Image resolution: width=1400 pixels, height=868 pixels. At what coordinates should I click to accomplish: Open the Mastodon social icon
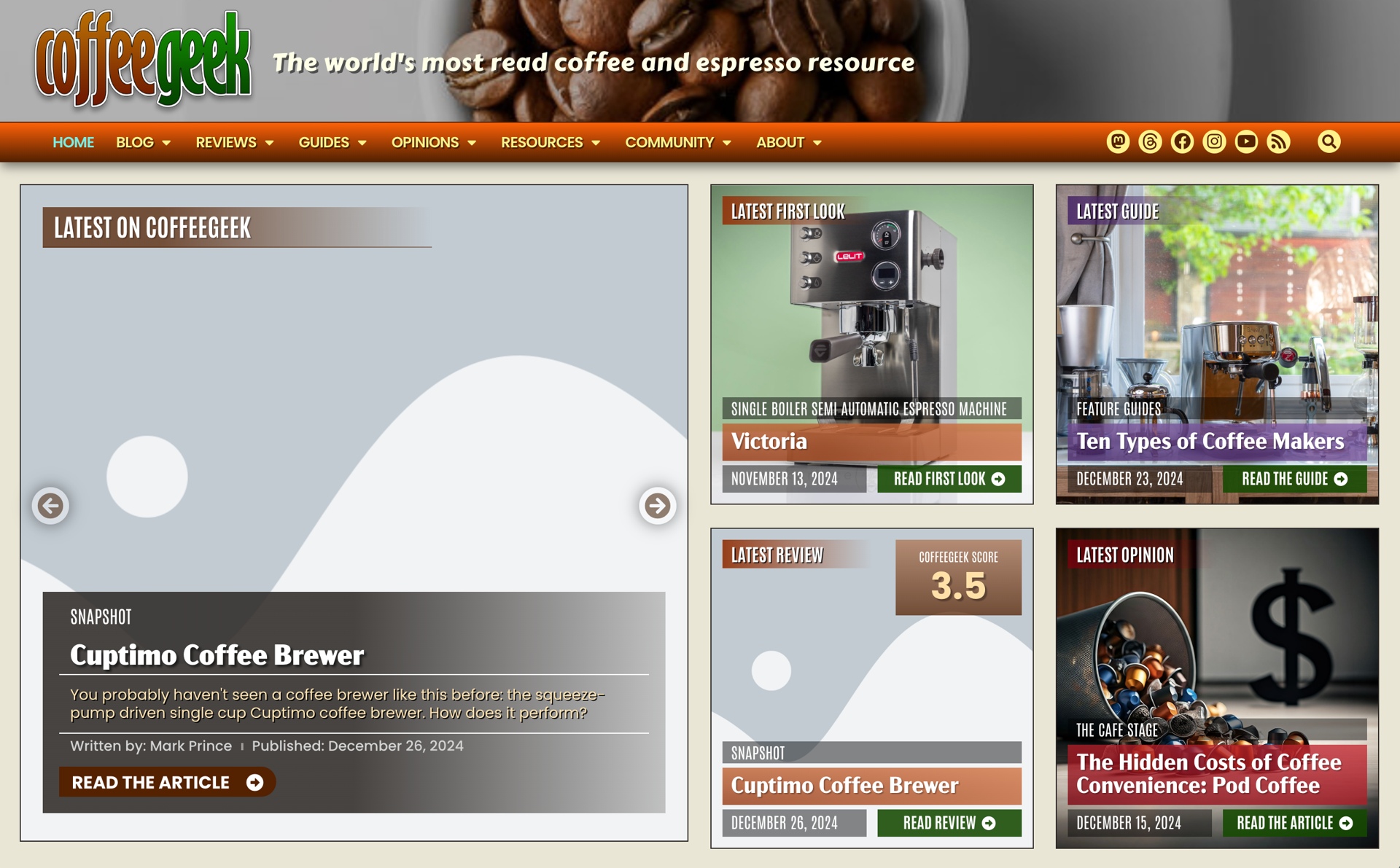point(1118,141)
